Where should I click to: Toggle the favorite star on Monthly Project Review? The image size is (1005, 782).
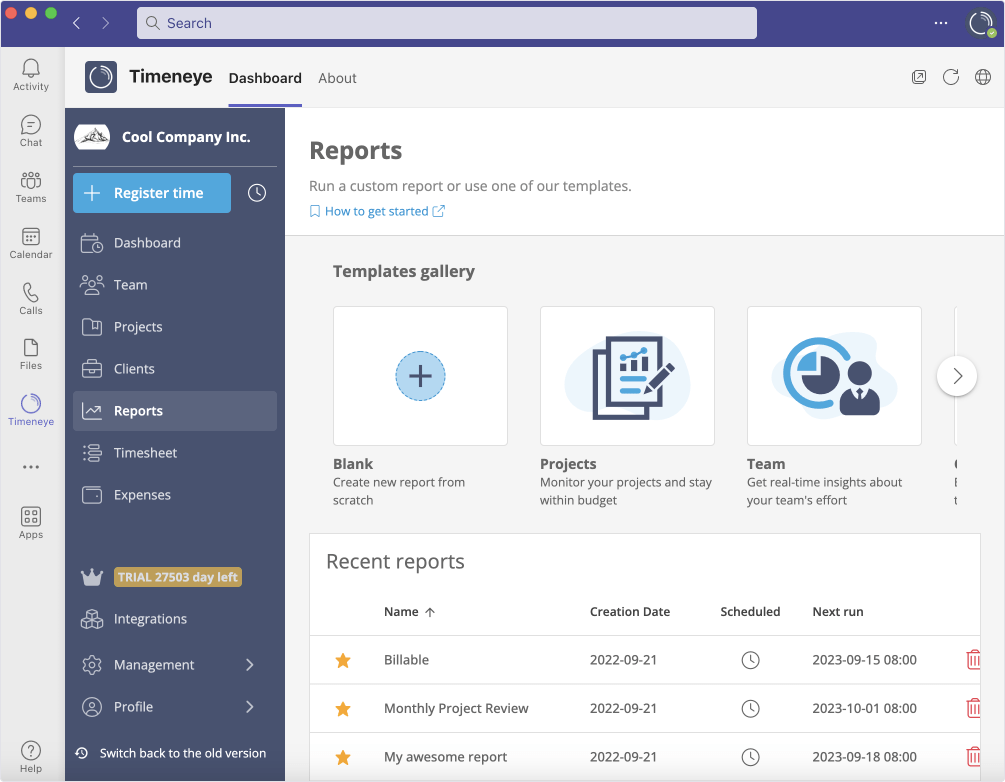pyautogui.click(x=343, y=708)
